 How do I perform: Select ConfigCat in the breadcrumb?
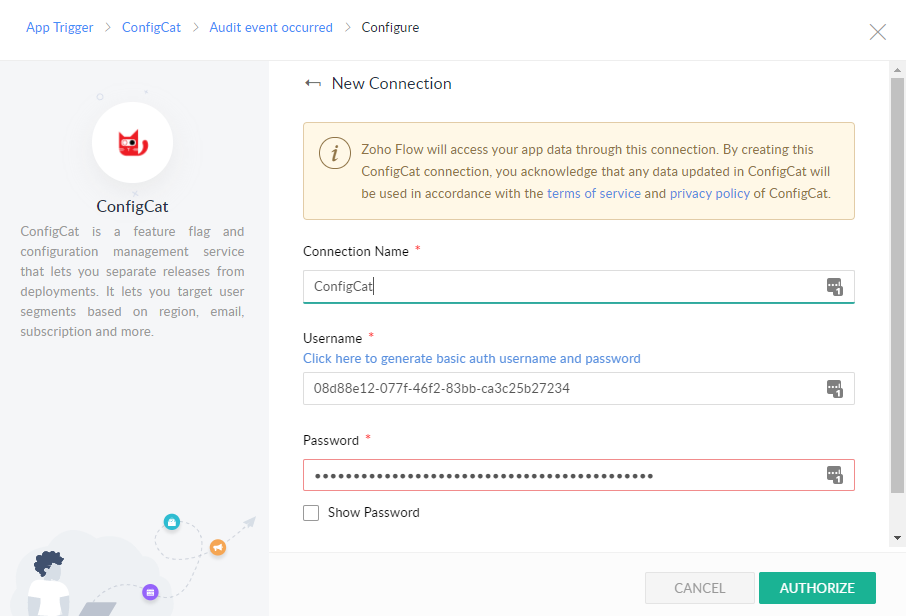coord(151,27)
